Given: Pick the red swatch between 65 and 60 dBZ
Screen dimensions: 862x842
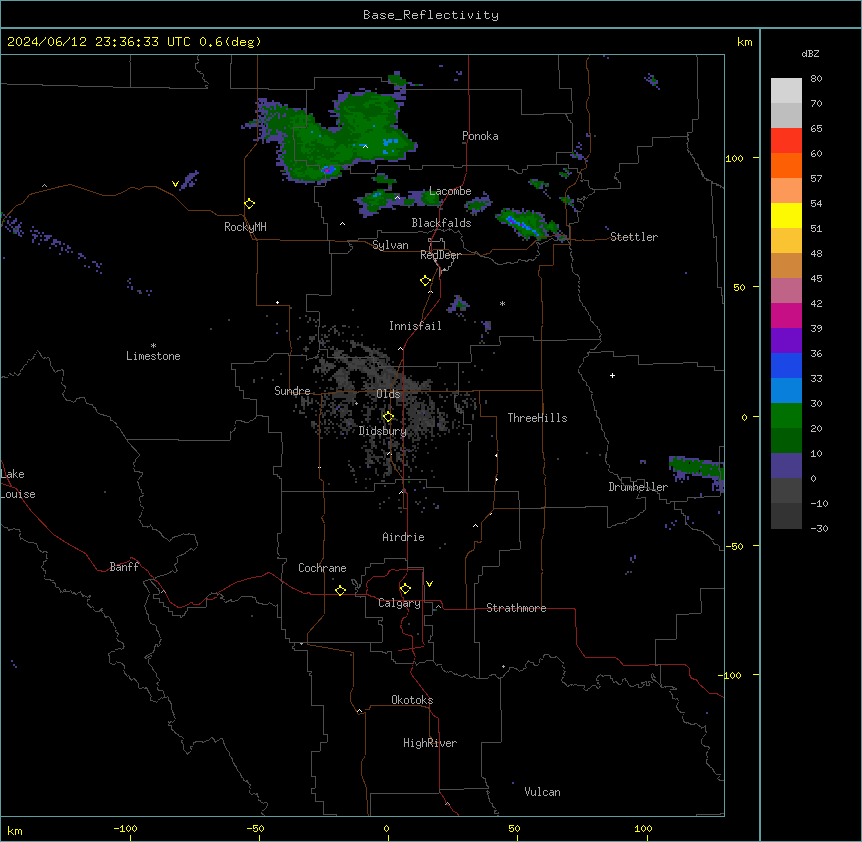Looking at the screenshot, I should [786, 141].
